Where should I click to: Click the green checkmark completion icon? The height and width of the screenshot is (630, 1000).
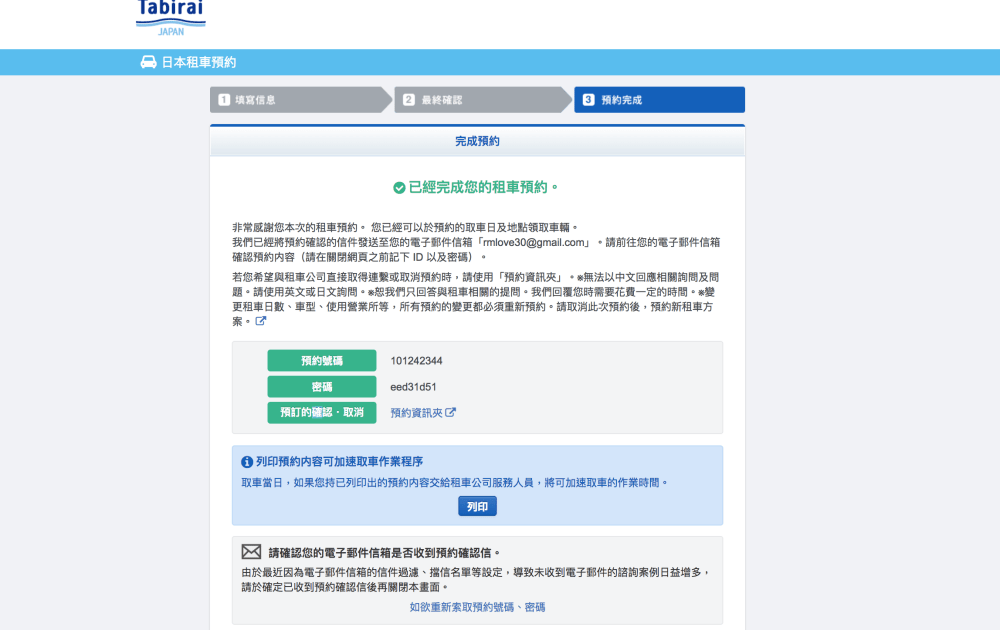pos(399,187)
